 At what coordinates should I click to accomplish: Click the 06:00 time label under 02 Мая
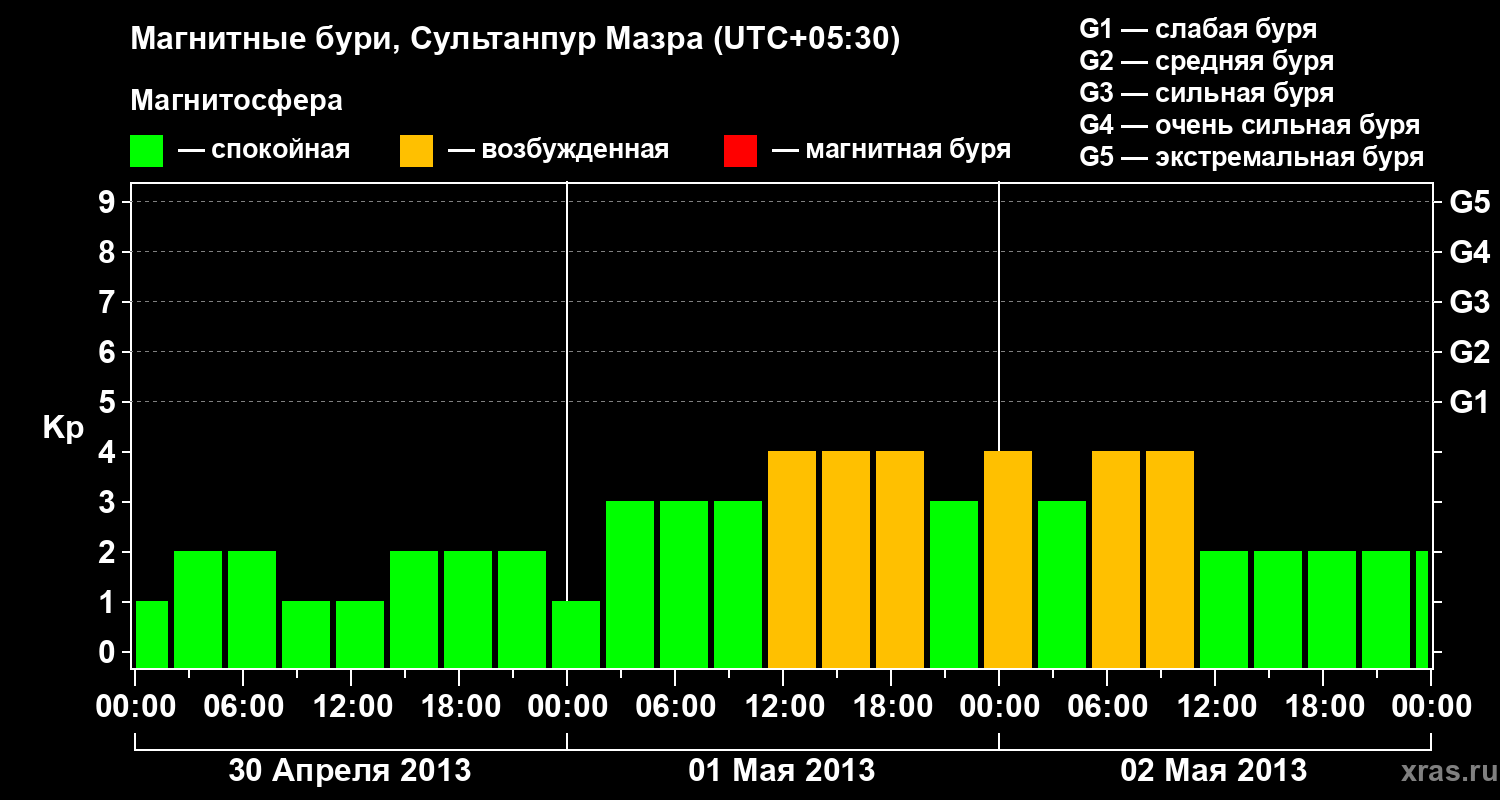[x=1107, y=707]
